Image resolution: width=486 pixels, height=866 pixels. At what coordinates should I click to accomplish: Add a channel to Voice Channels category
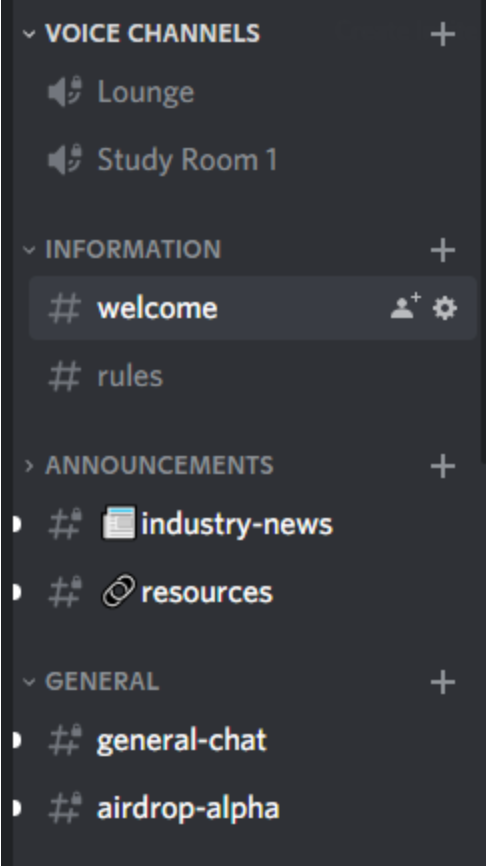pyautogui.click(x=442, y=34)
